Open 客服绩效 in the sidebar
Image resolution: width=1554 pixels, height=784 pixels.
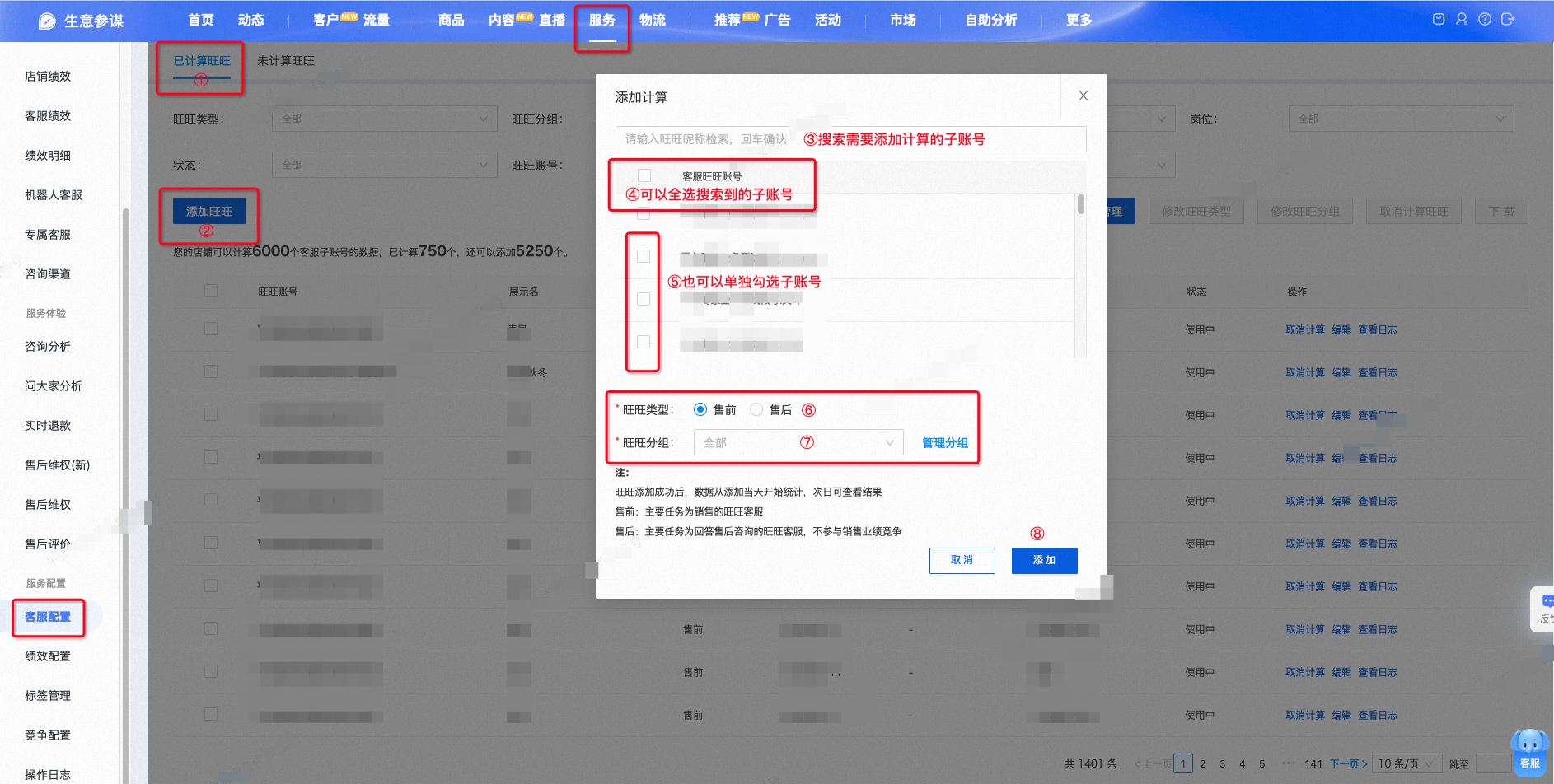click(x=48, y=115)
